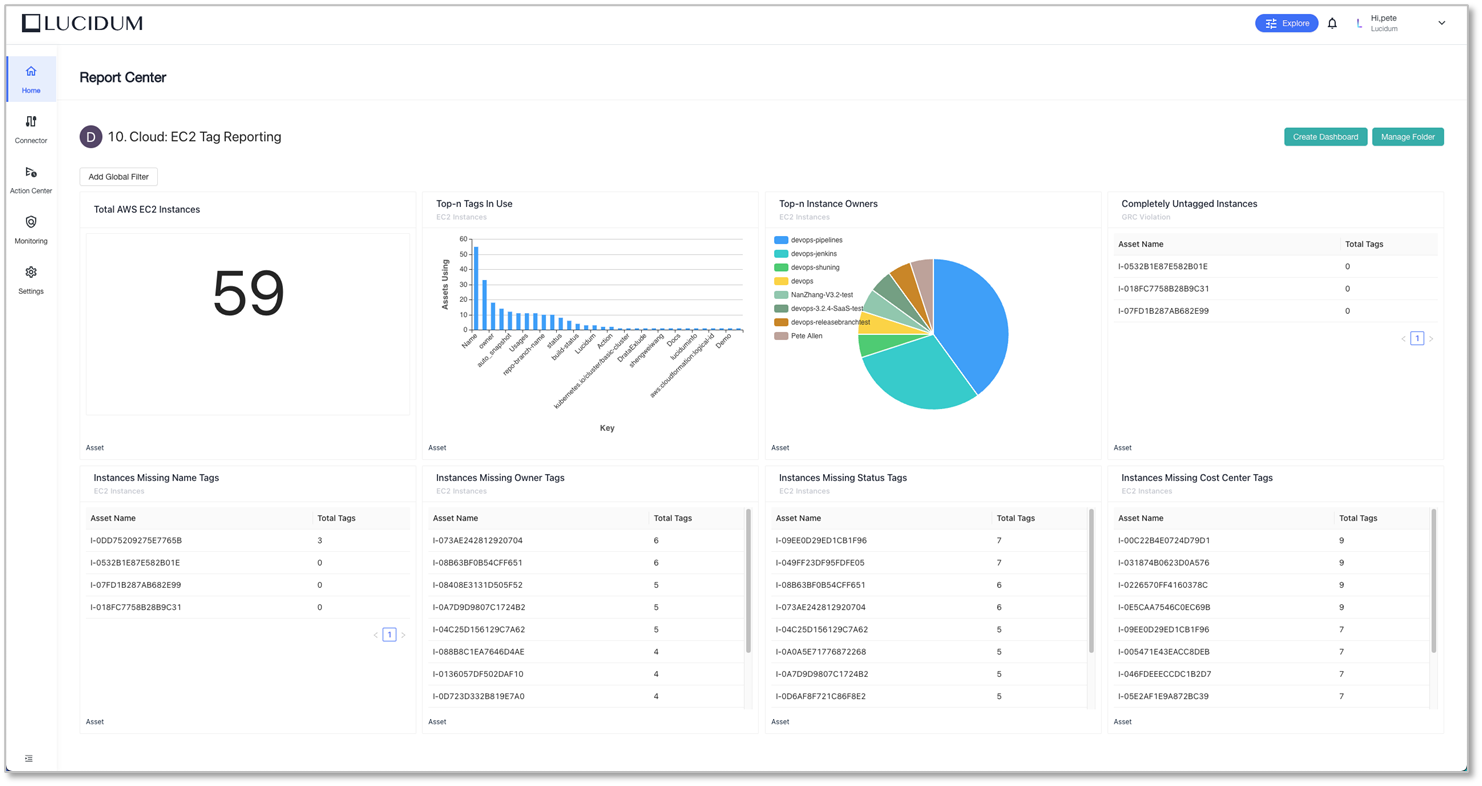1482x786 pixels.
Task: Click the 59 total instances value
Action: click(248, 294)
